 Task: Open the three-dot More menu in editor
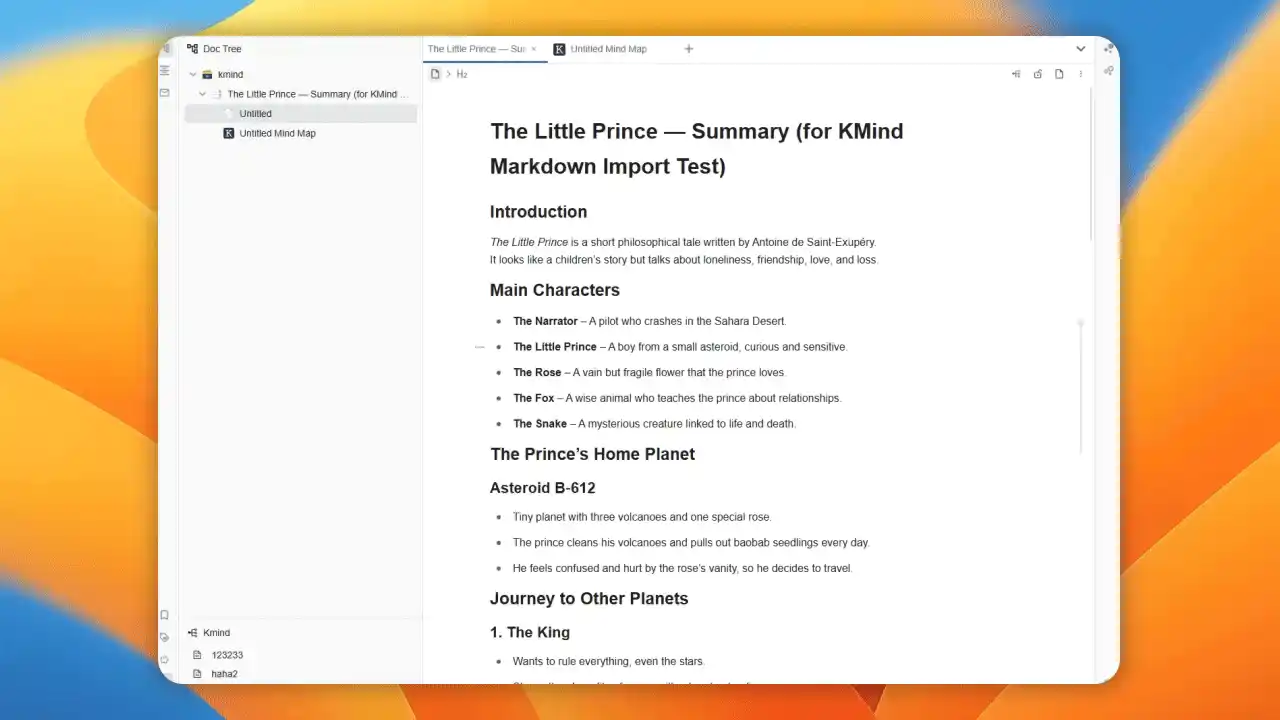(x=1081, y=74)
